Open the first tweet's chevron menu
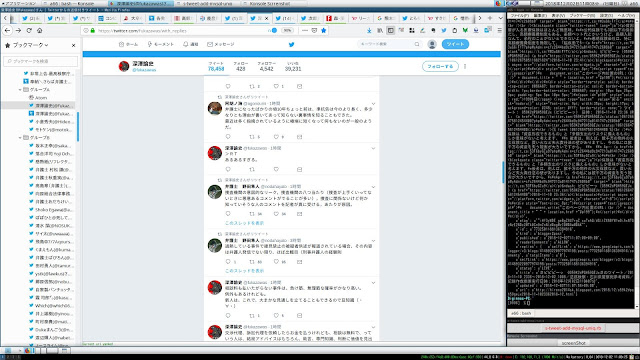The width and height of the screenshot is (640, 360). pos(373,104)
